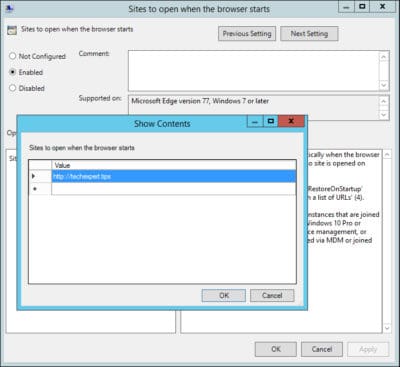Image resolution: width=400 pixels, height=367 pixels.
Task: Click the window system icon in title bar
Action: tap(9, 8)
